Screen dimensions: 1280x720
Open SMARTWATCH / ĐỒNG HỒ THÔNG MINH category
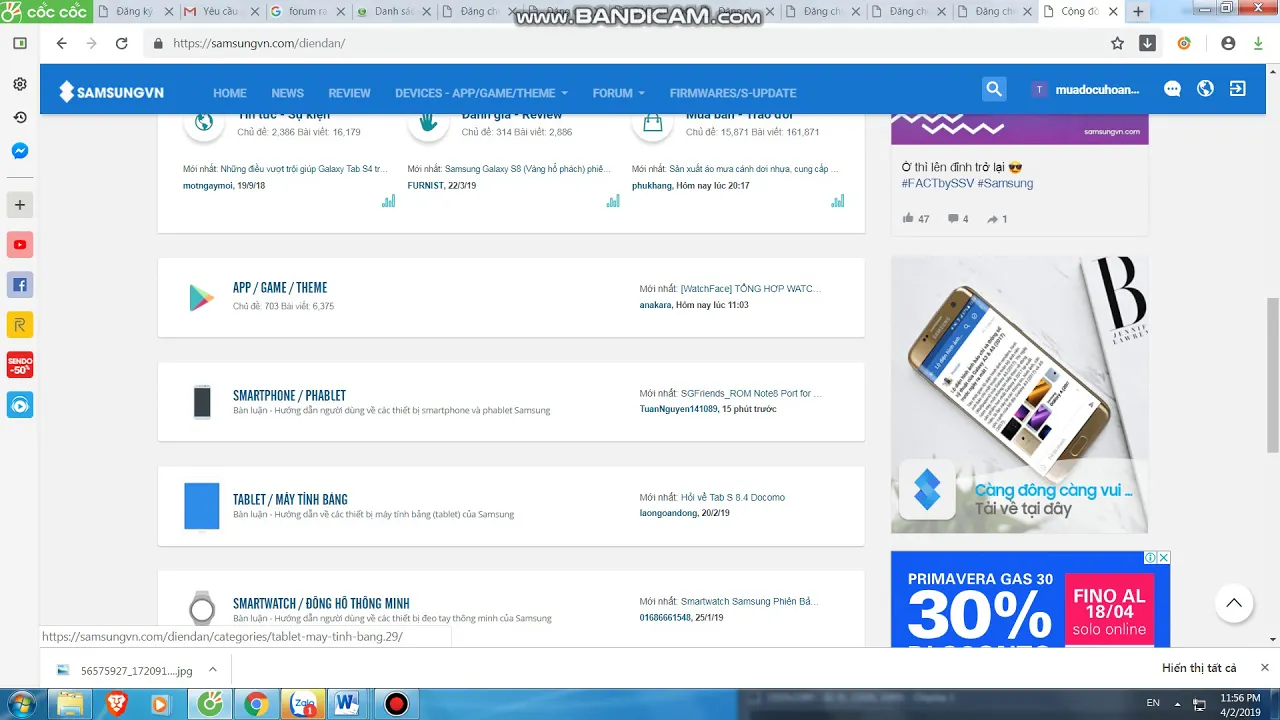coord(321,604)
